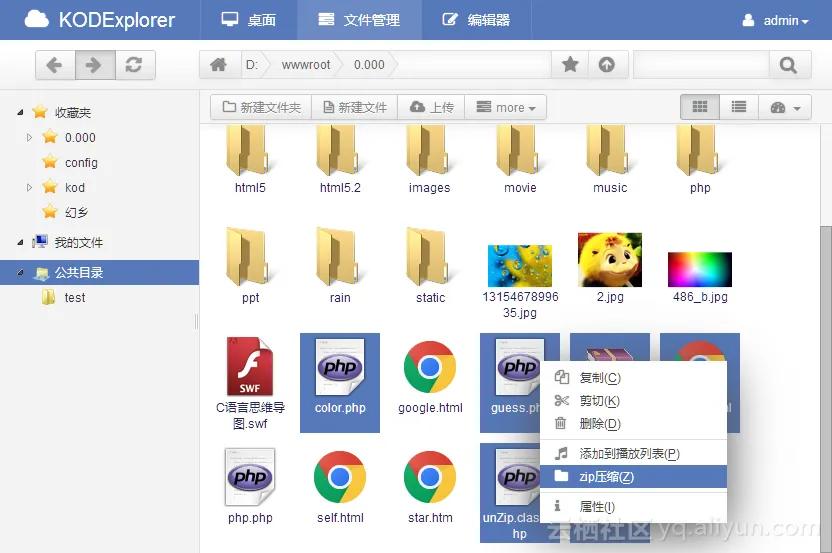Go up to the parent directory
The width and height of the screenshot is (832, 553).
coord(607,65)
